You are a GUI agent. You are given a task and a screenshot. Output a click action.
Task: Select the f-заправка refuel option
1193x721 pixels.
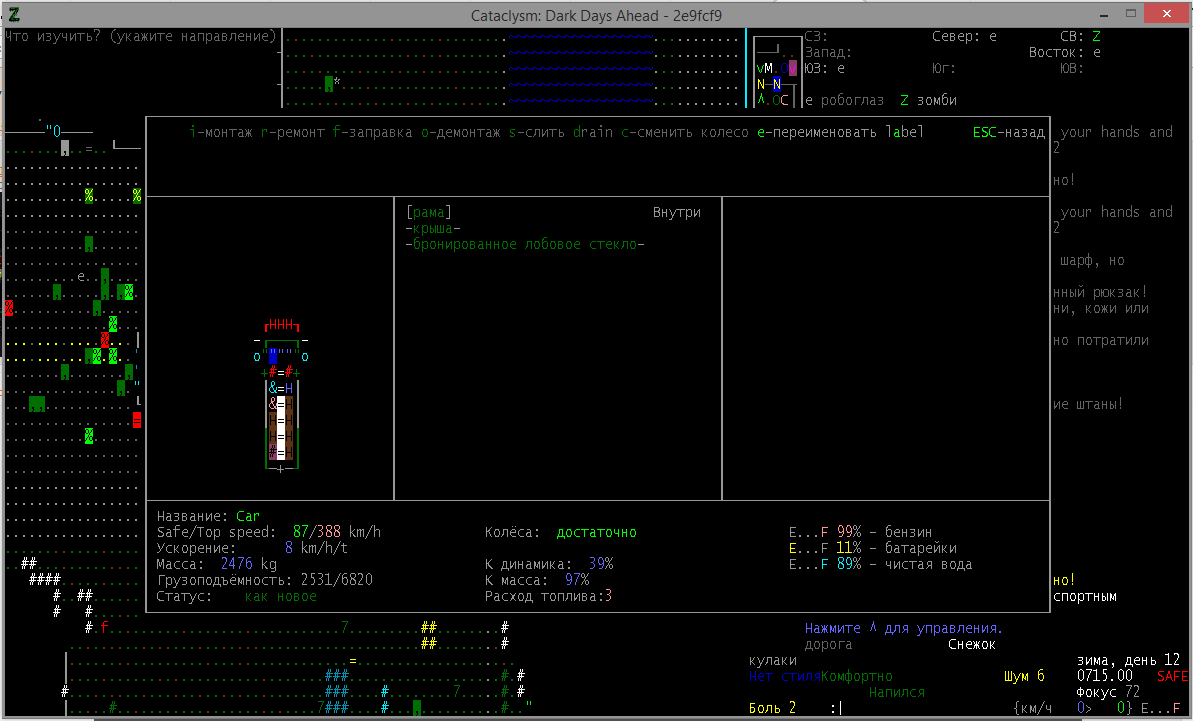point(373,132)
